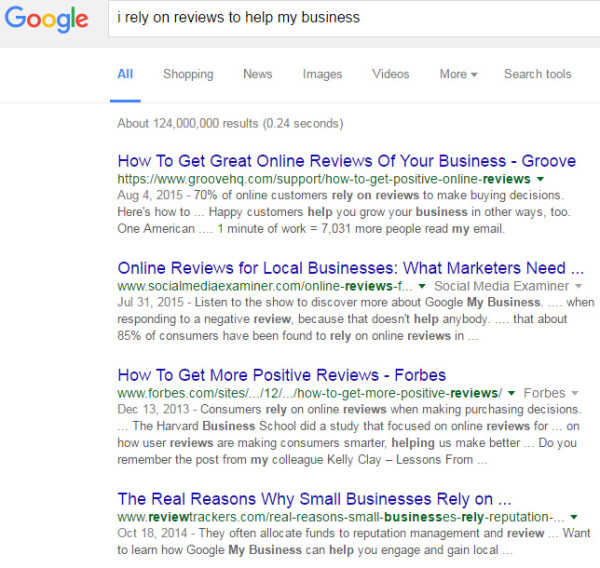Open the More dropdown menu
The height and width of the screenshot is (568, 600).
point(458,74)
